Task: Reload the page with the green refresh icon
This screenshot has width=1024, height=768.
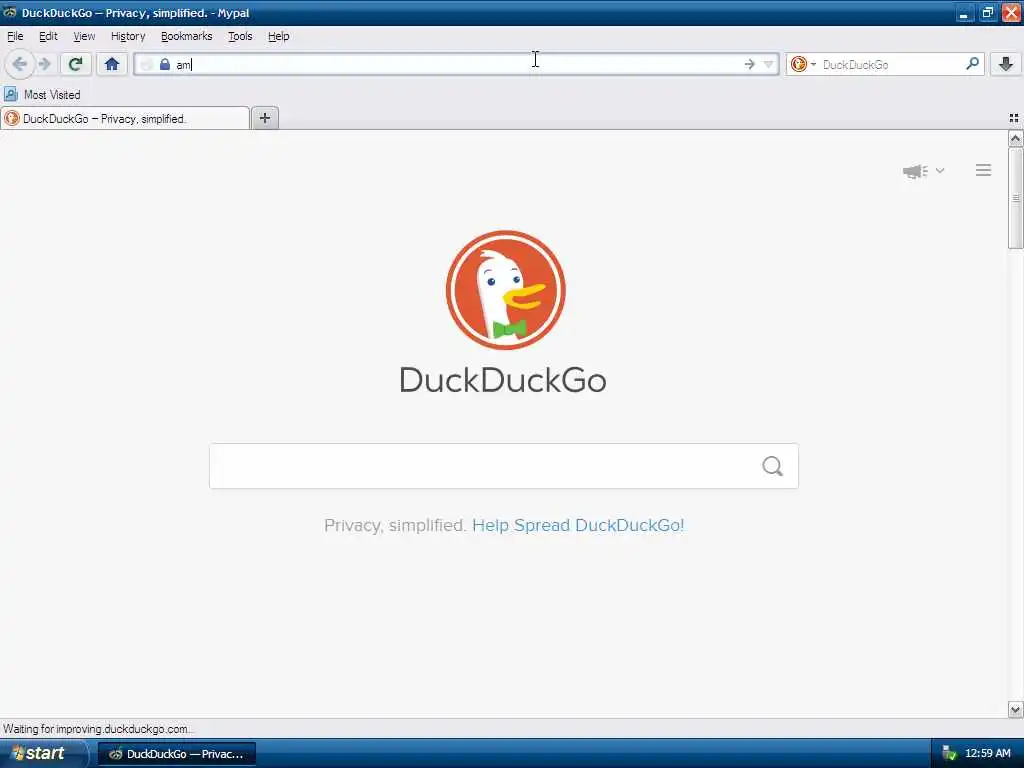Action: click(76, 64)
